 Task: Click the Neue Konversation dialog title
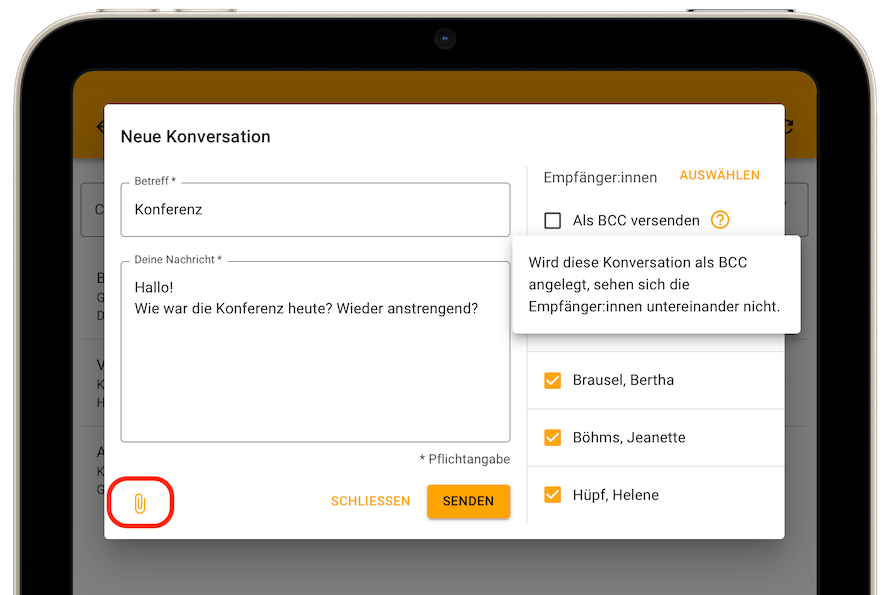click(195, 137)
